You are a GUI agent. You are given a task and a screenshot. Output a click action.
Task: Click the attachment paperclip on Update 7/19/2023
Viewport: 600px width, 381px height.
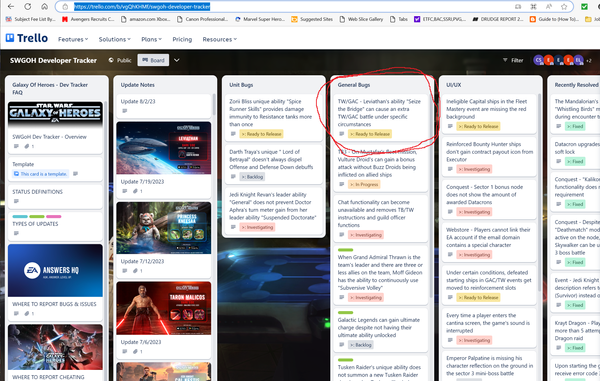click(x=135, y=191)
